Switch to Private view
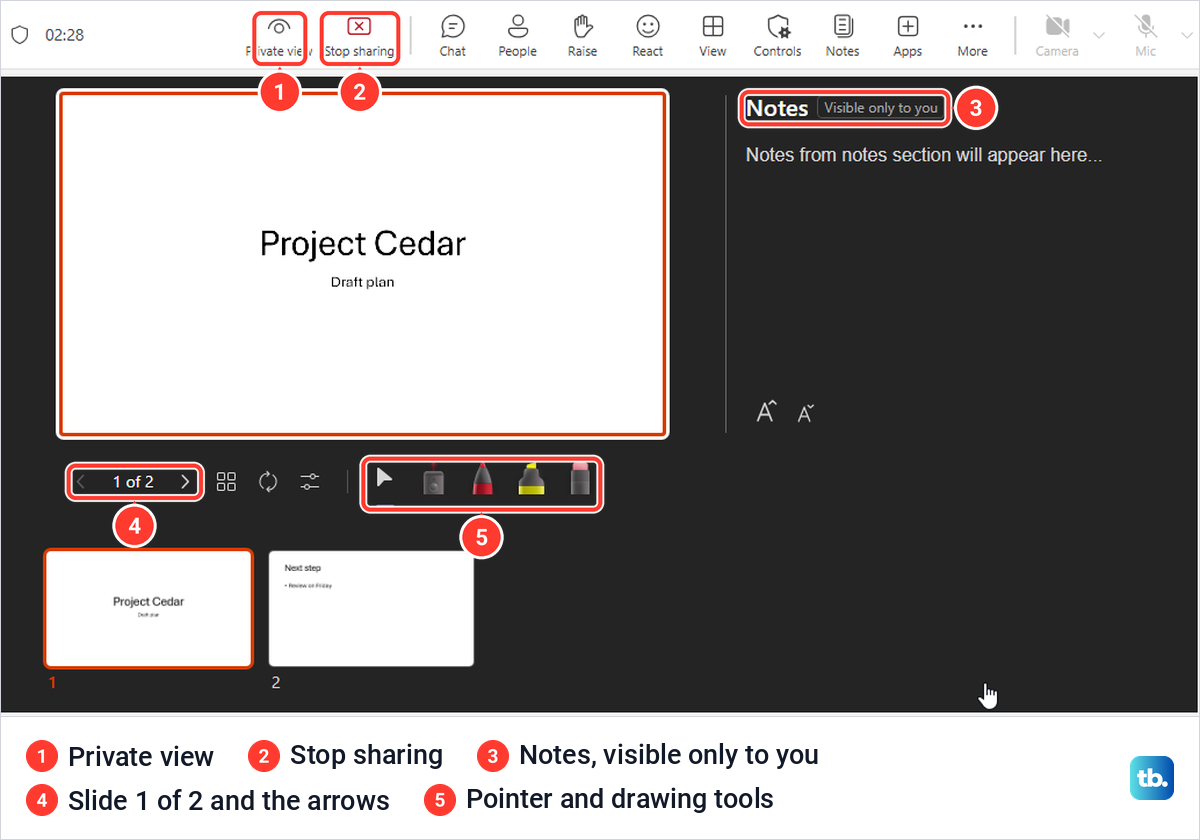This screenshot has height=840, width=1200. [279, 36]
